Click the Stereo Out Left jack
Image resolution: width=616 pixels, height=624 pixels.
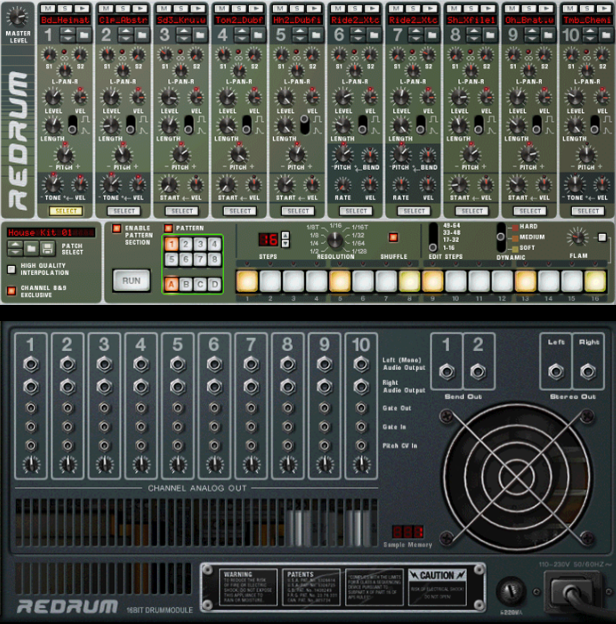pos(556,372)
